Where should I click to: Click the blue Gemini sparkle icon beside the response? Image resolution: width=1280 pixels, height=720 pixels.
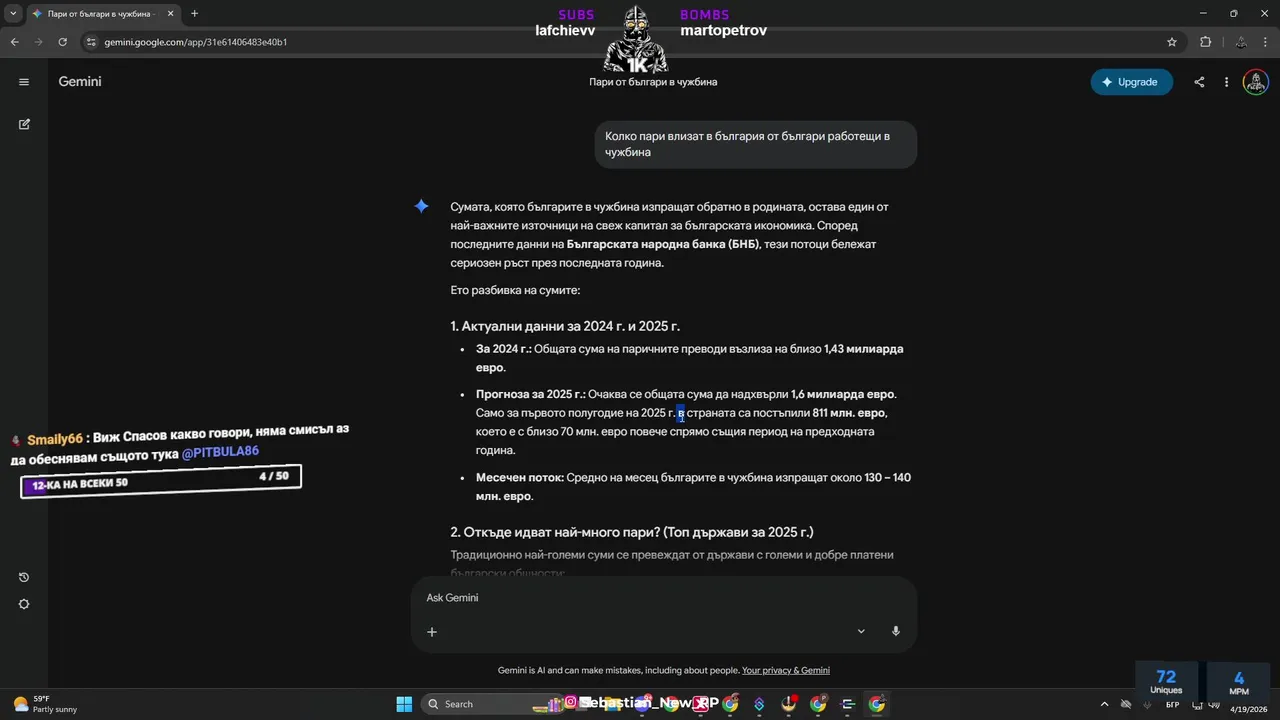(422, 206)
